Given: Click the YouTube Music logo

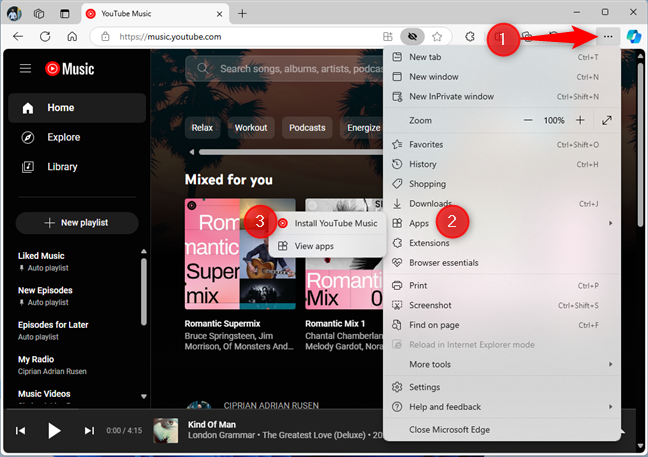Looking at the screenshot, I should pos(69,69).
